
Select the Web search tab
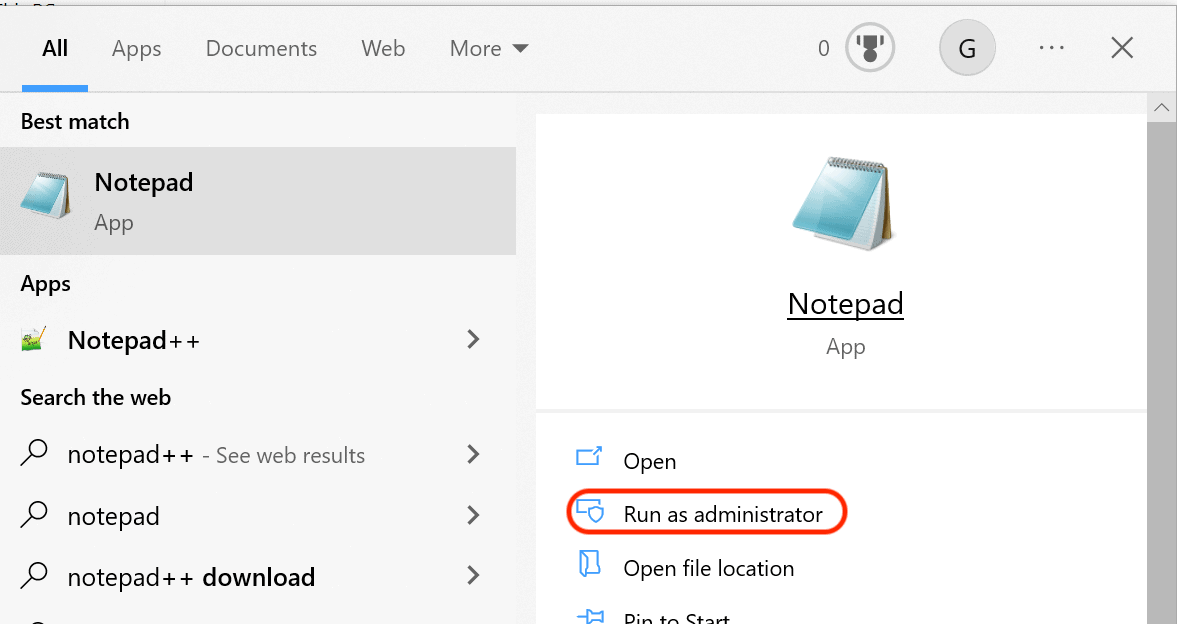(383, 48)
